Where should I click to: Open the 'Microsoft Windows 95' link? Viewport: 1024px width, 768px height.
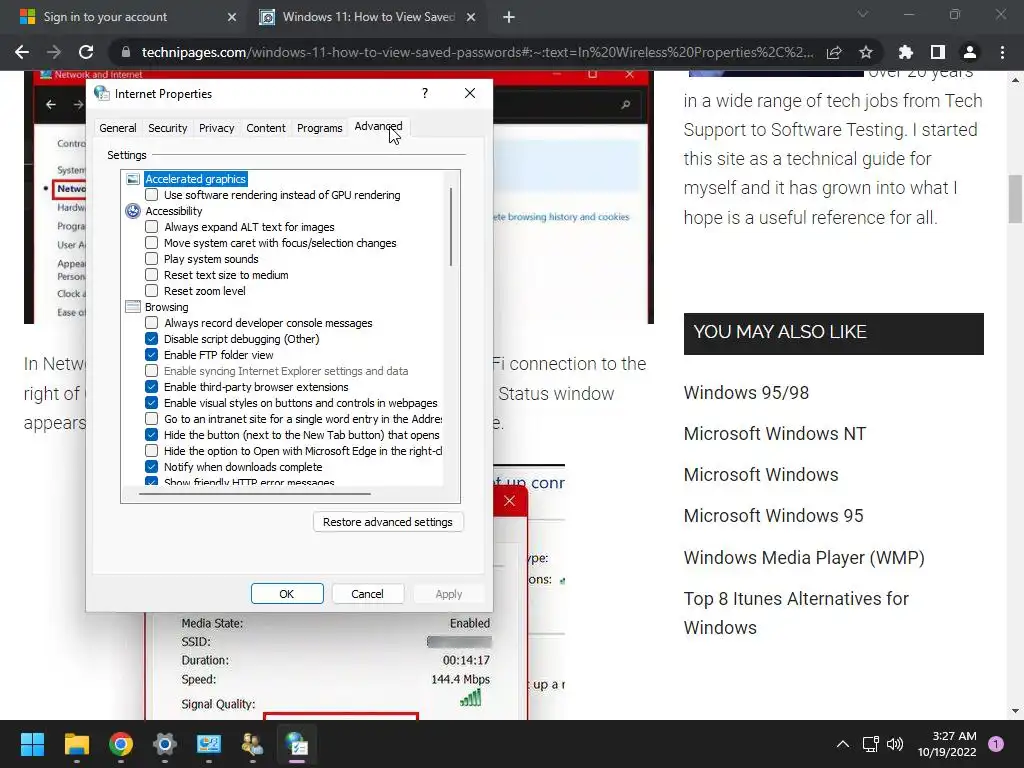[x=773, y=516]
